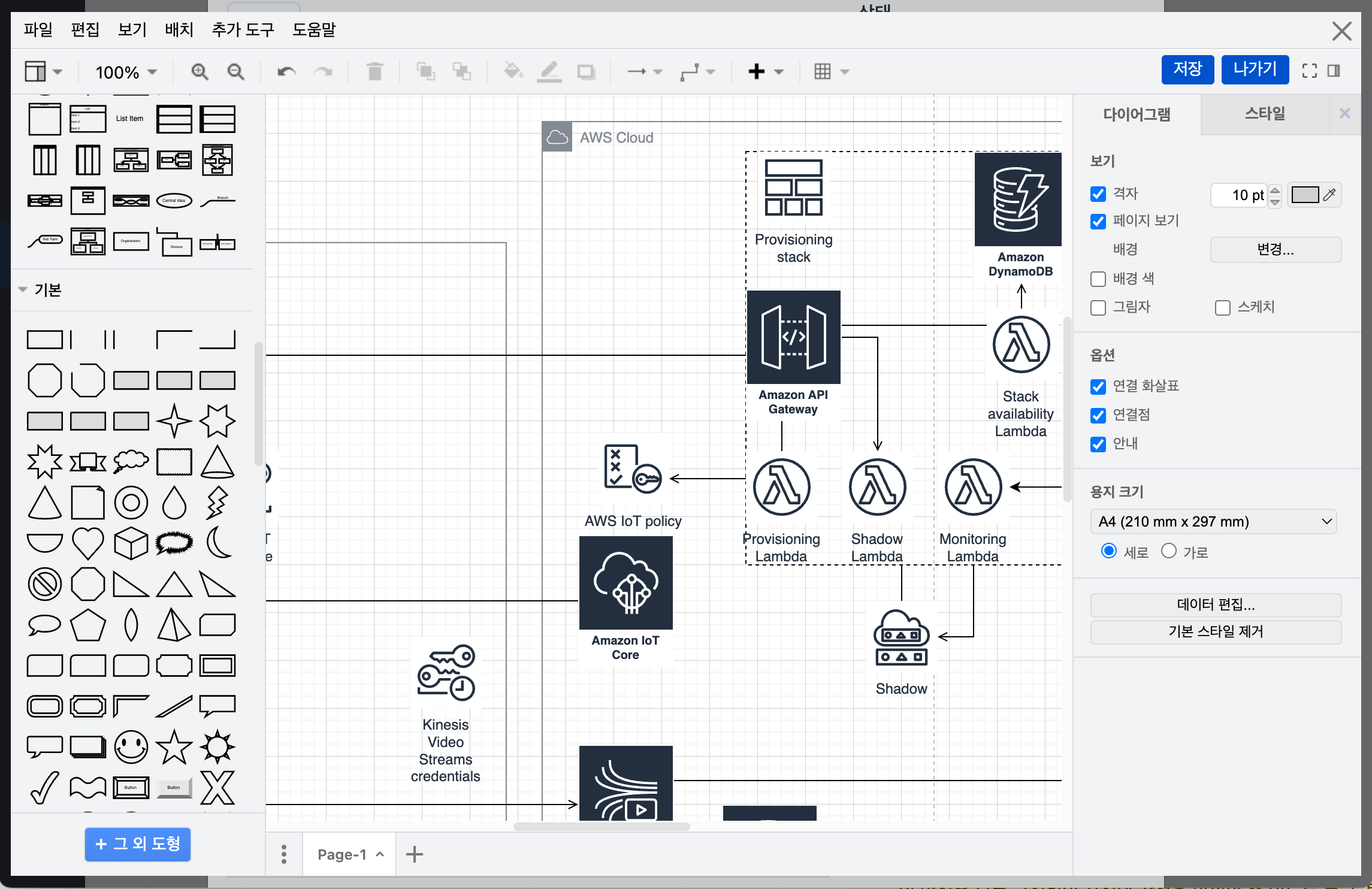Select the crescent moon shape
The width and height of the screenshot is (1372, 889).
tap(218, 542)
